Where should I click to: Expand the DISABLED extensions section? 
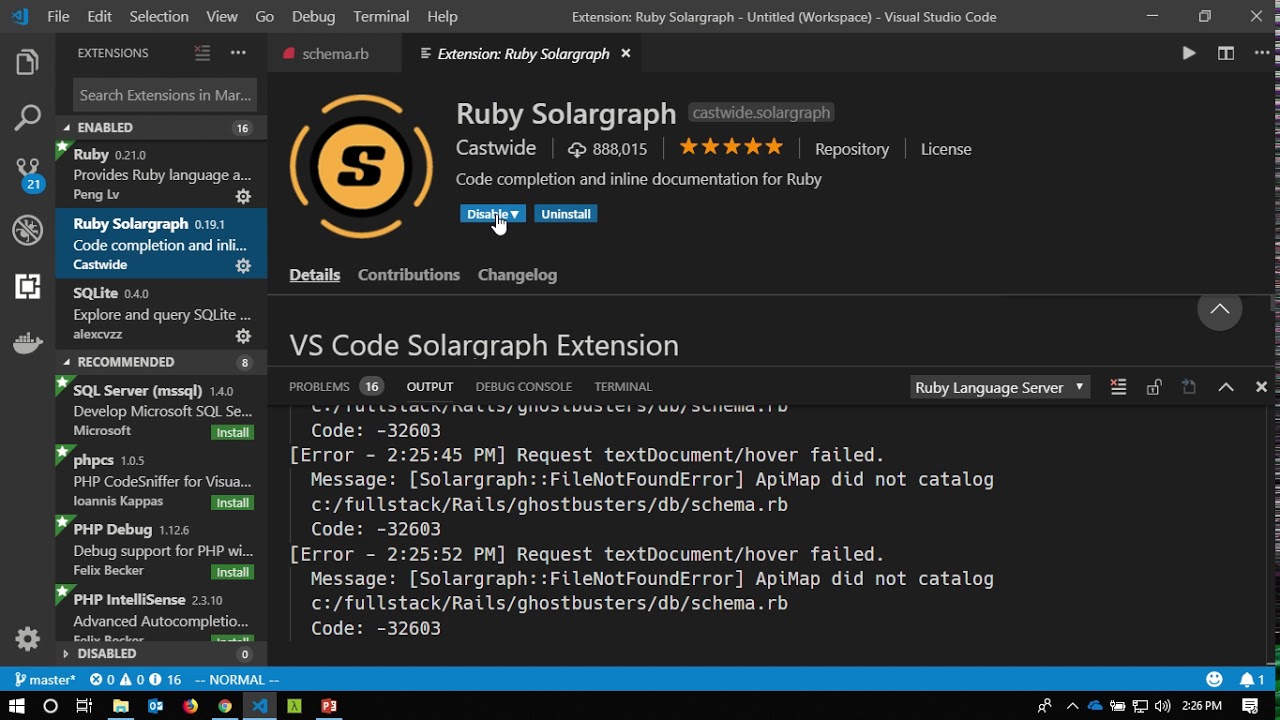(x=66, y=654)
